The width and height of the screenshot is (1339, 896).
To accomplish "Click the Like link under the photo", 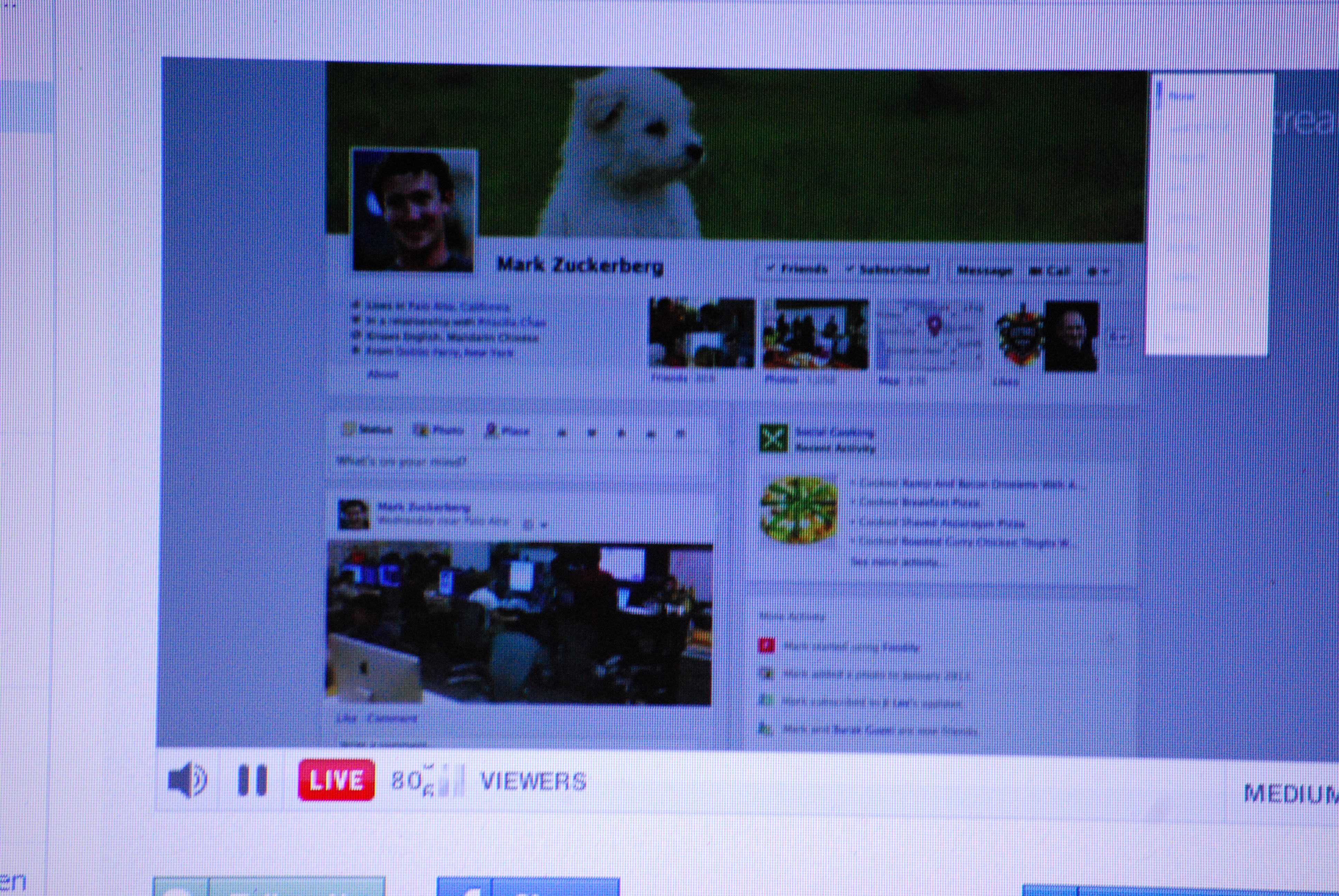I will click(x=346, y=718).
